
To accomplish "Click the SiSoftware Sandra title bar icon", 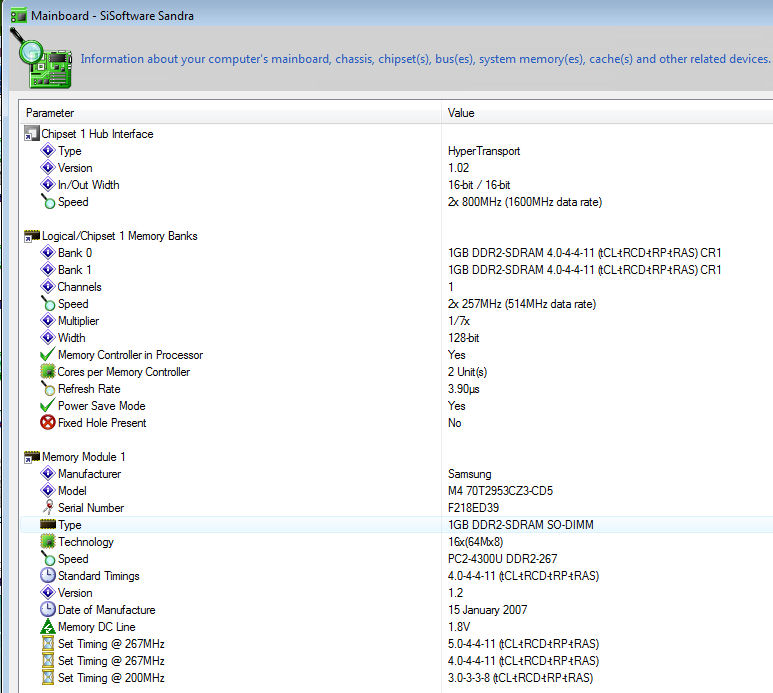I will (x=18, y=16).
